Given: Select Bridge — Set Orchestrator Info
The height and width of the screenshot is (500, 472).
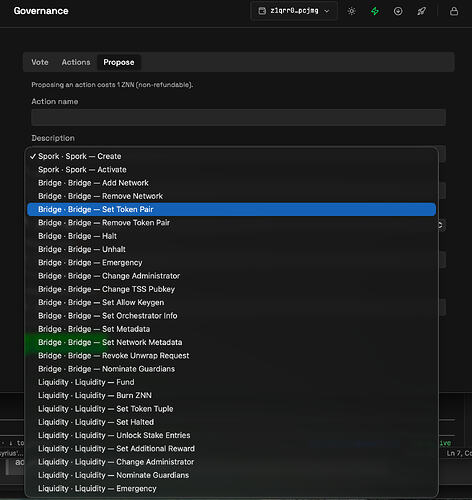Looking at the screenshot, I should click(x=231, y=316).
